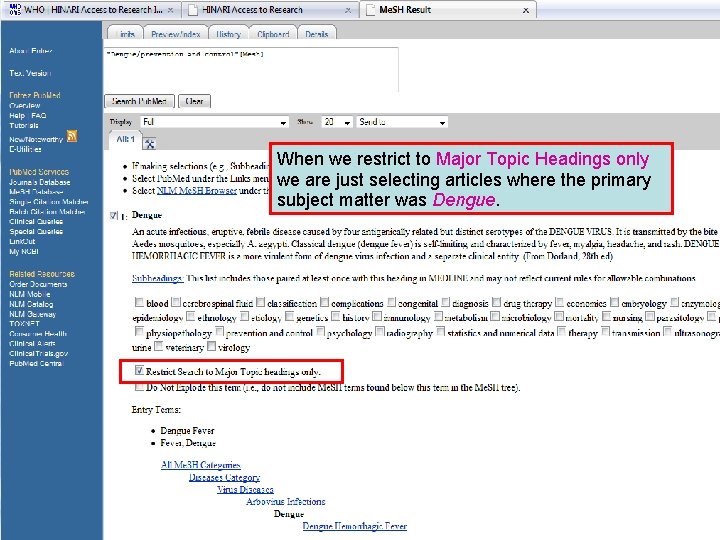The image size is (720, 540).
Task: Click inside the MeSH search query text box
Action: click(251, 69)
